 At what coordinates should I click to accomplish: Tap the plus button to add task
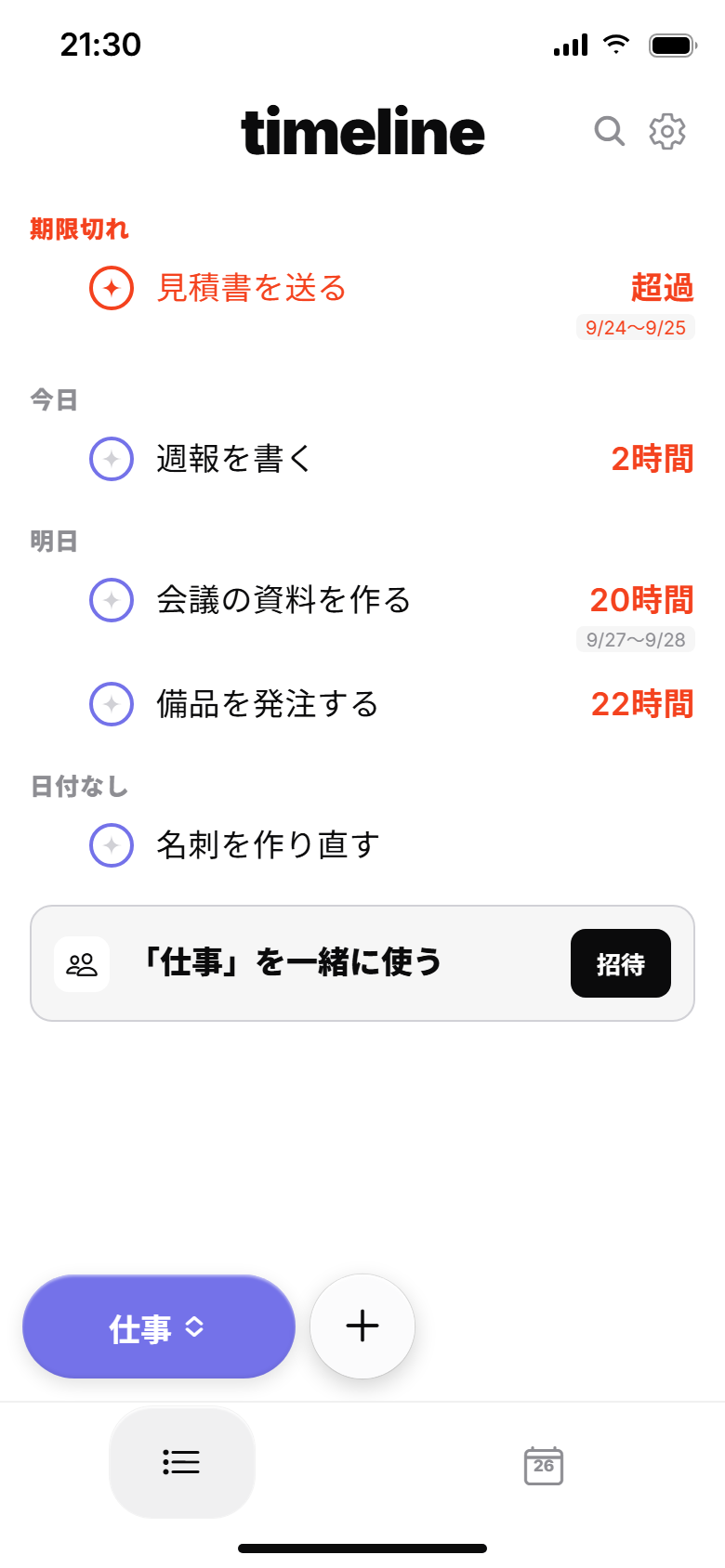coord(362,1326)
